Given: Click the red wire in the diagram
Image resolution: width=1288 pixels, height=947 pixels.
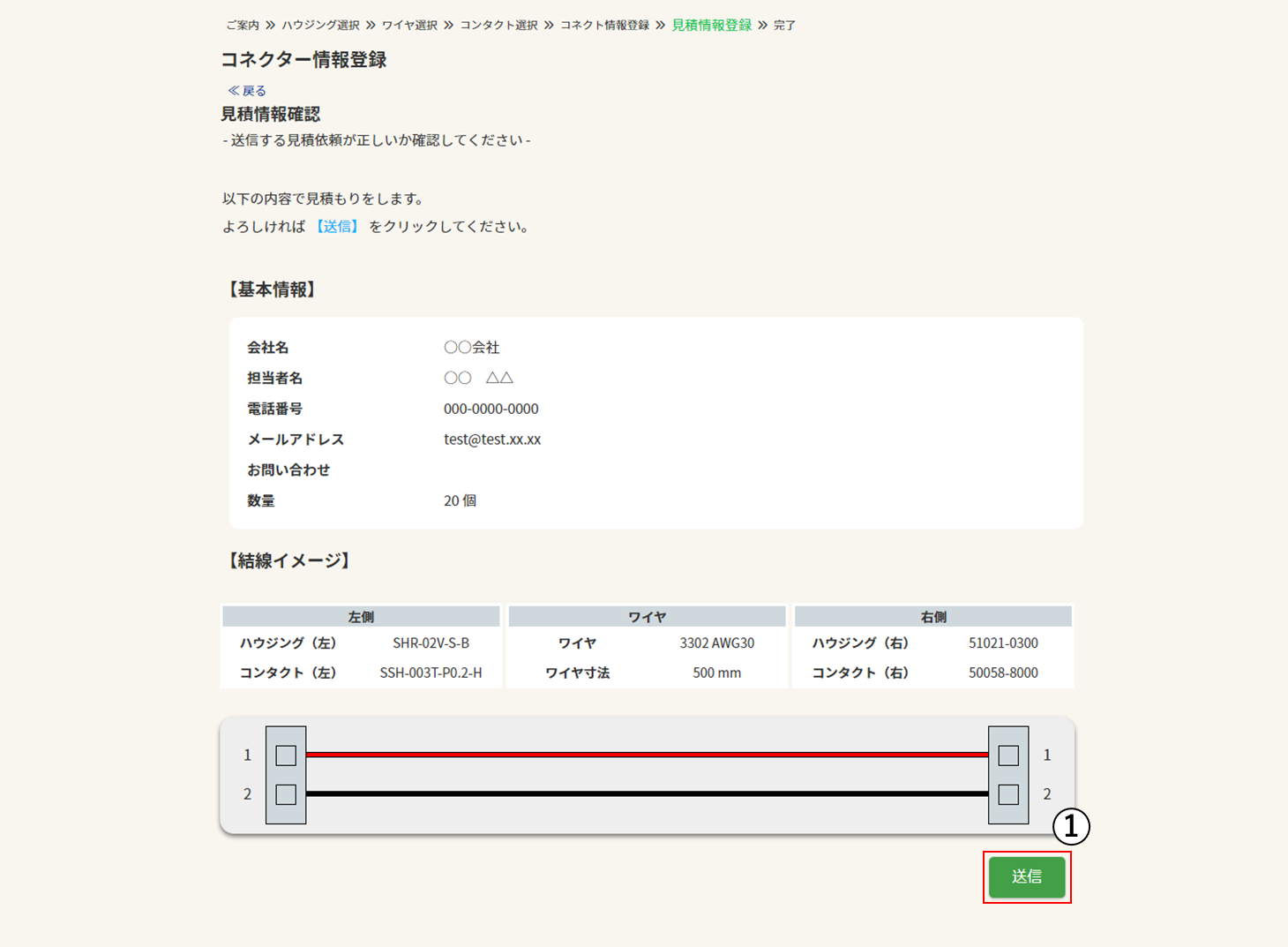Looking at the screenshot, I should [x=647, y=755].
